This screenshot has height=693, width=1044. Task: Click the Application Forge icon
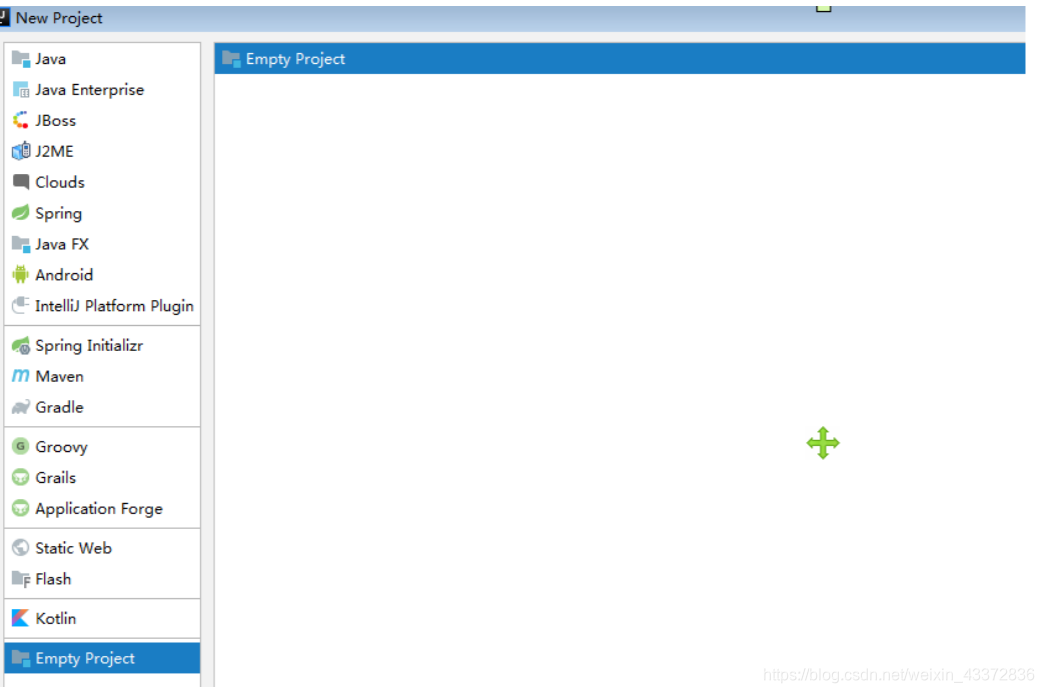coord(21,508)
